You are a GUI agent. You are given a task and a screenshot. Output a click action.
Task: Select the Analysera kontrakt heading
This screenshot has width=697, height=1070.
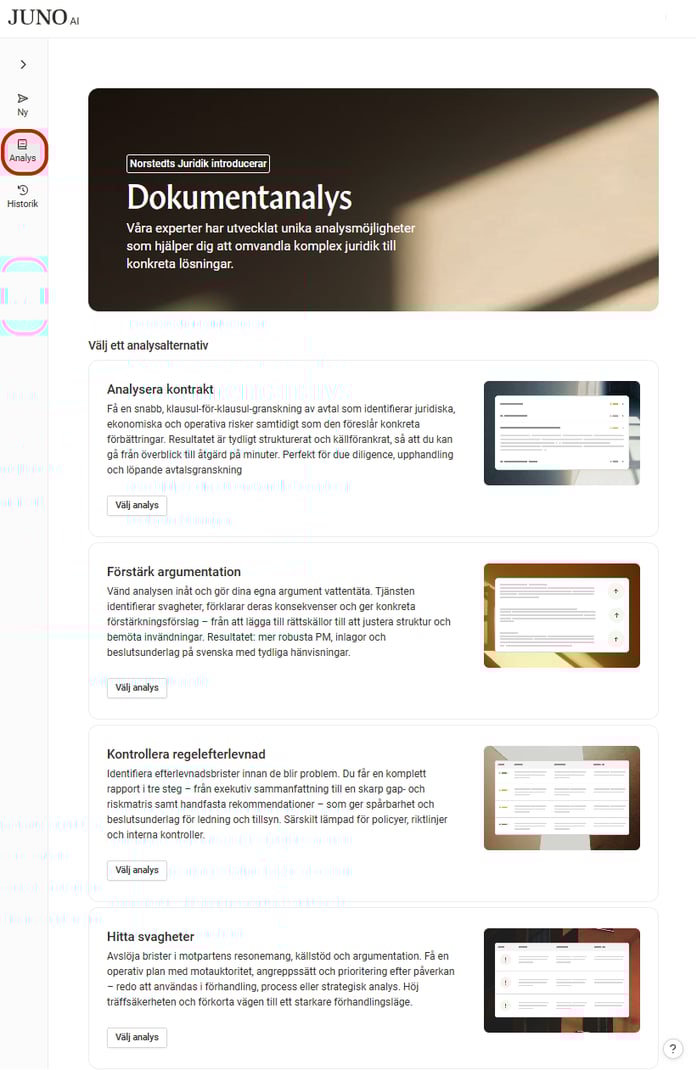click(x=160, y=389)
